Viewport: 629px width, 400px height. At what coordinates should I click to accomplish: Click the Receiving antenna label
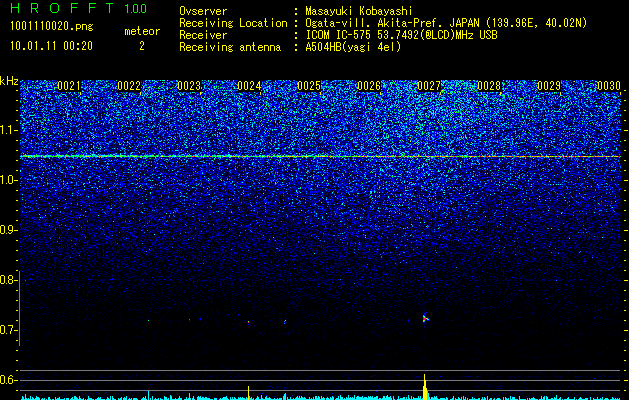pyautogui.click(x=230, y=47)
